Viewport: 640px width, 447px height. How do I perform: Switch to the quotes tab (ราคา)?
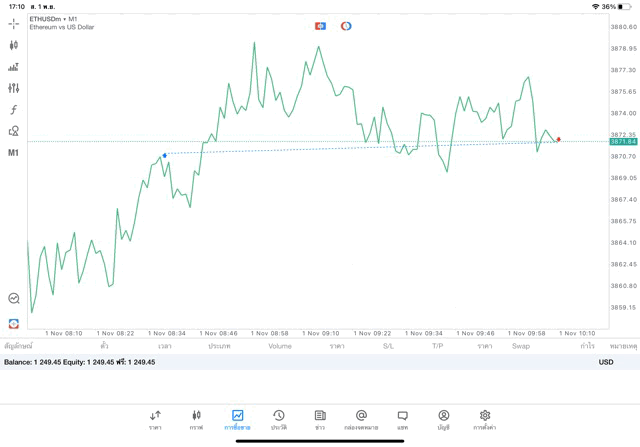click(155, 419)
